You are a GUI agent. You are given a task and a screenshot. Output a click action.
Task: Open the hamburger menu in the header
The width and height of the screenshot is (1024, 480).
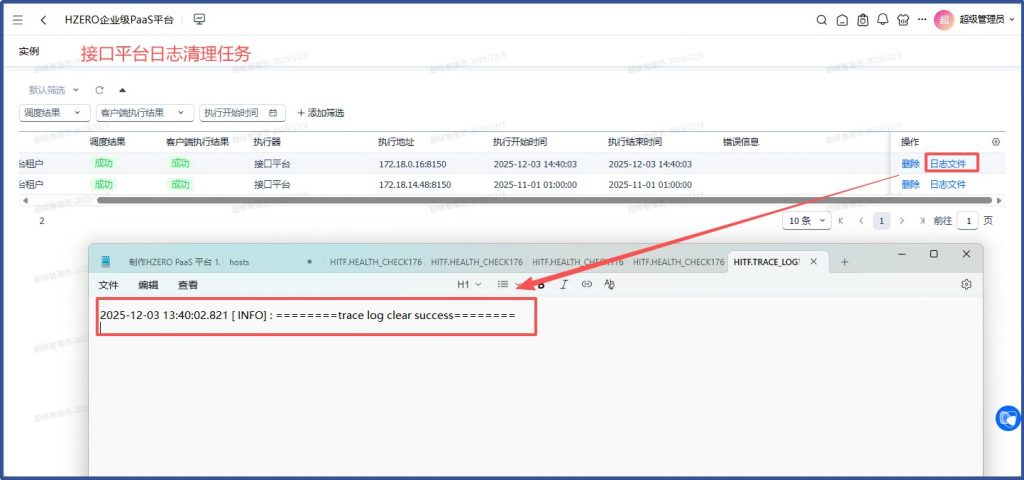(18, 19)
